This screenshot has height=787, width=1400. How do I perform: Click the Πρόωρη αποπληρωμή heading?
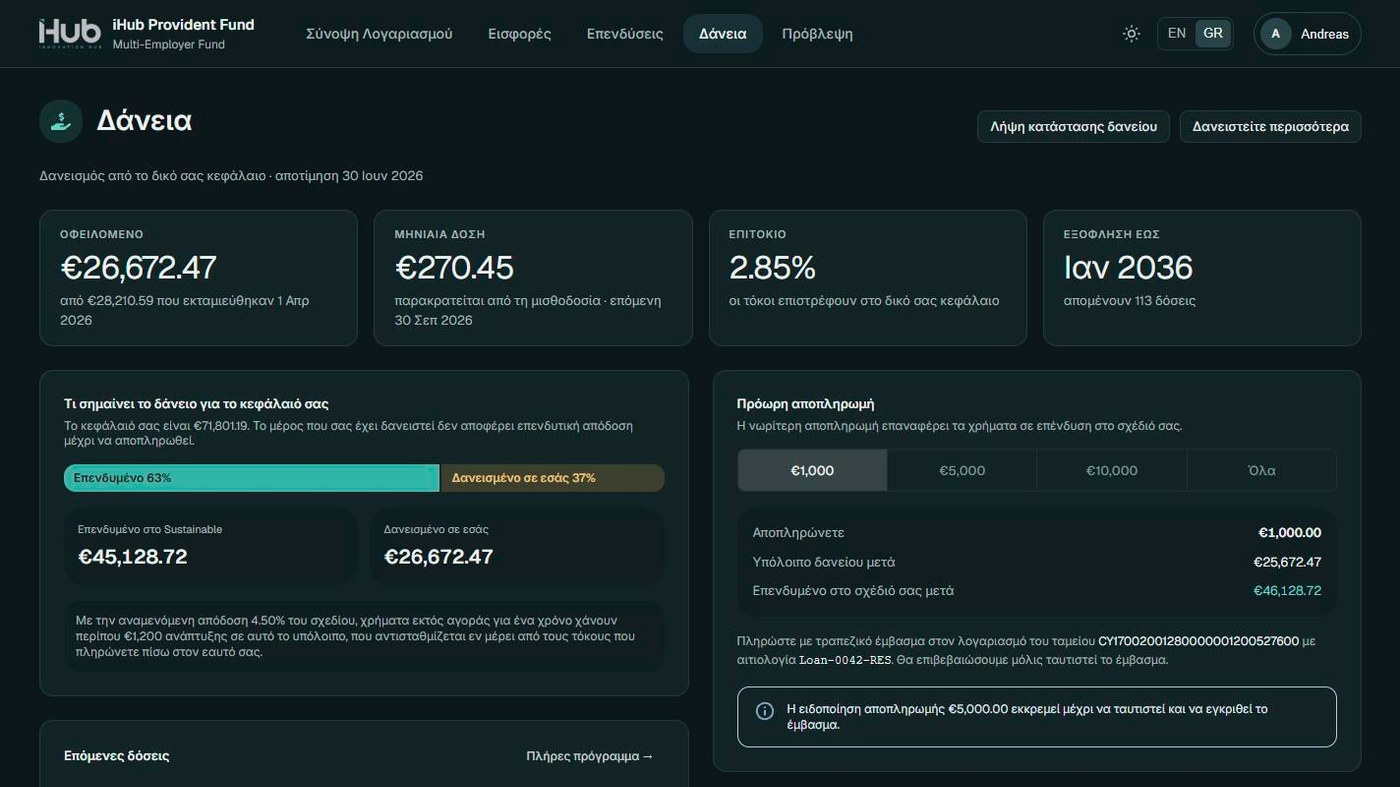tap(806, 404)
